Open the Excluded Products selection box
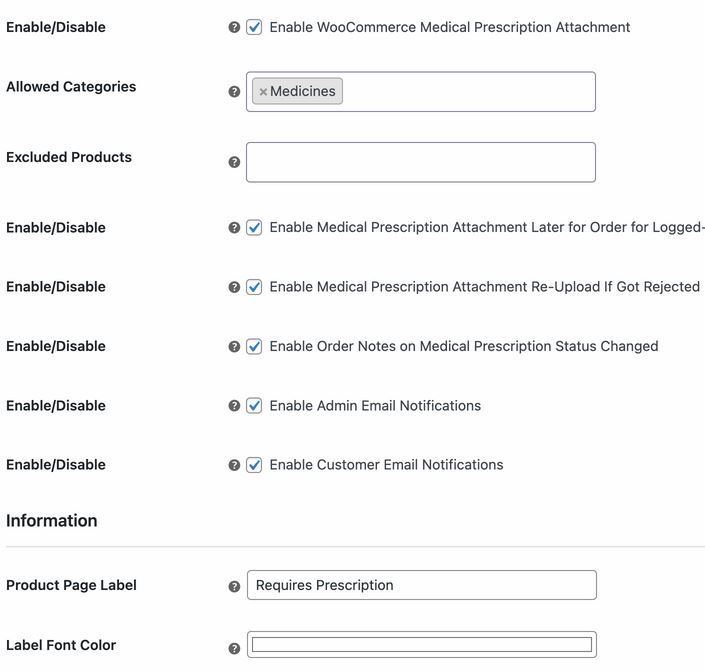The image size is (705, 671). pos(421,162)
